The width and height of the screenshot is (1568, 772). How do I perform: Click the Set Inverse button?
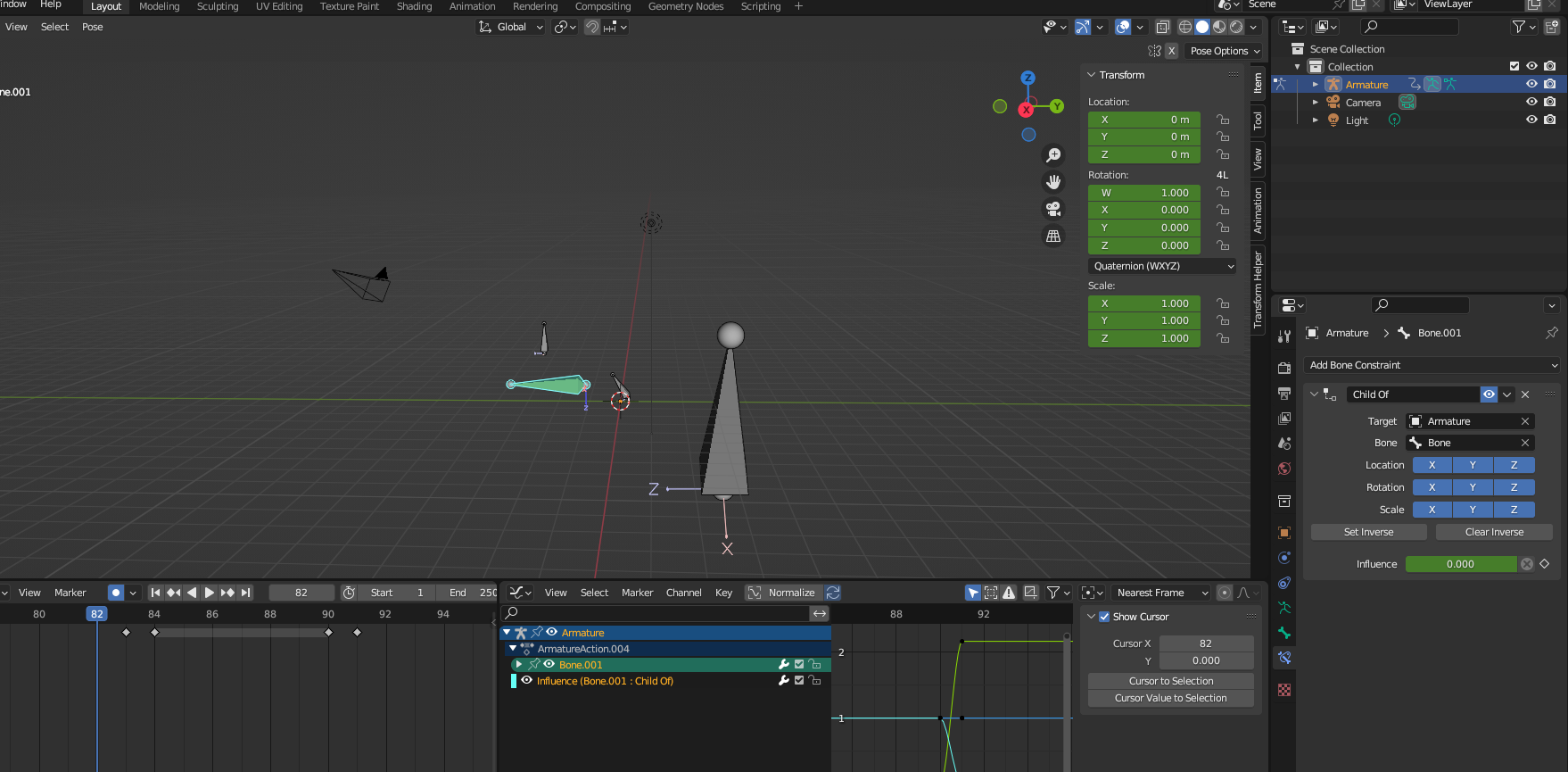click(x=1368, y=532)
